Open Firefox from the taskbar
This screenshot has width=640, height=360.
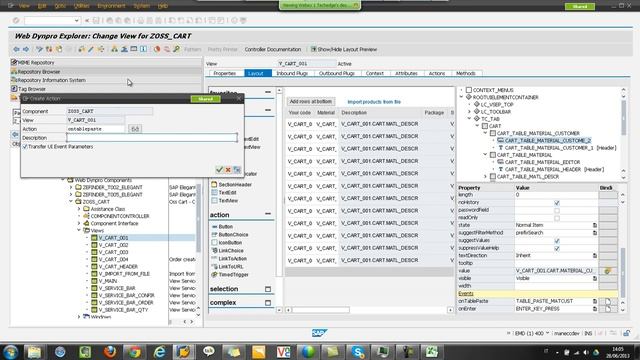[109, 351]
